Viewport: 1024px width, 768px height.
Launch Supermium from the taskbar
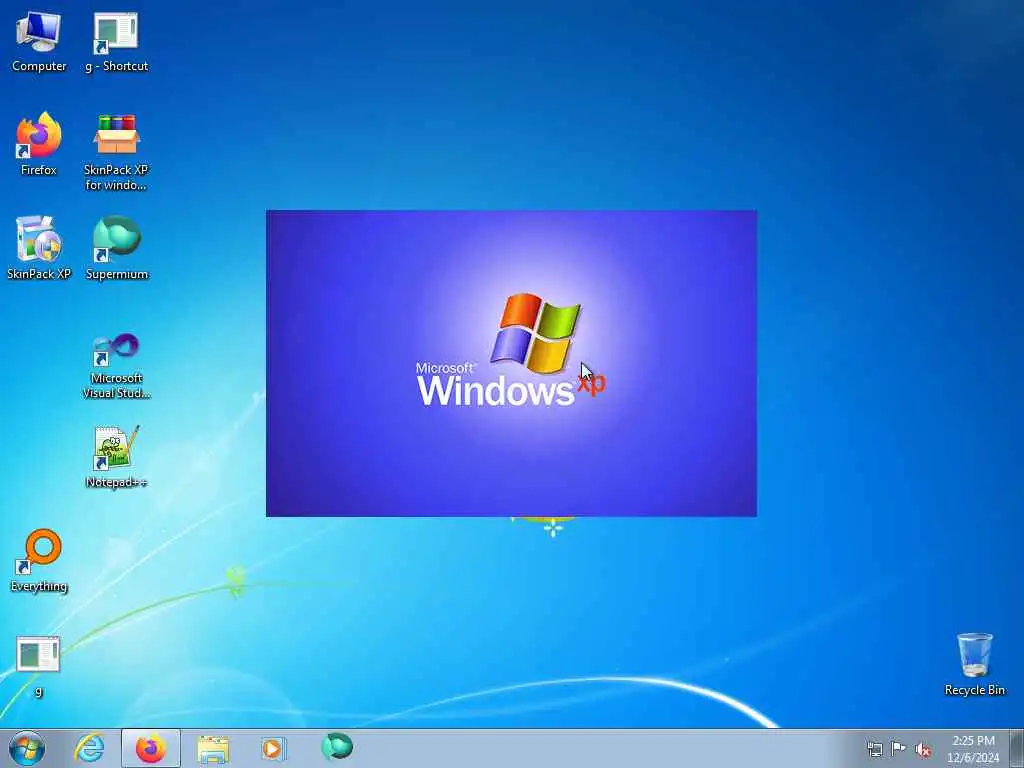pos(337,747)
